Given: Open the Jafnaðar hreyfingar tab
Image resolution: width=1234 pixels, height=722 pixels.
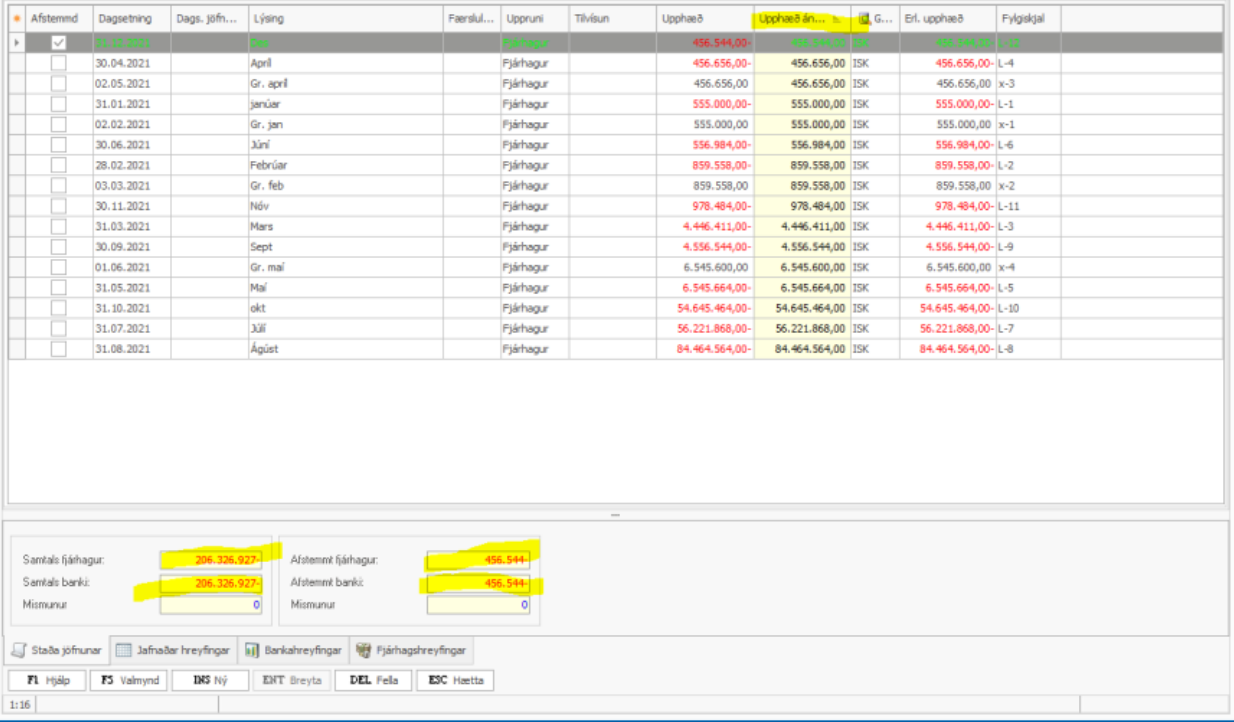Looking at the screenshot, I should [x=173, y=651].
